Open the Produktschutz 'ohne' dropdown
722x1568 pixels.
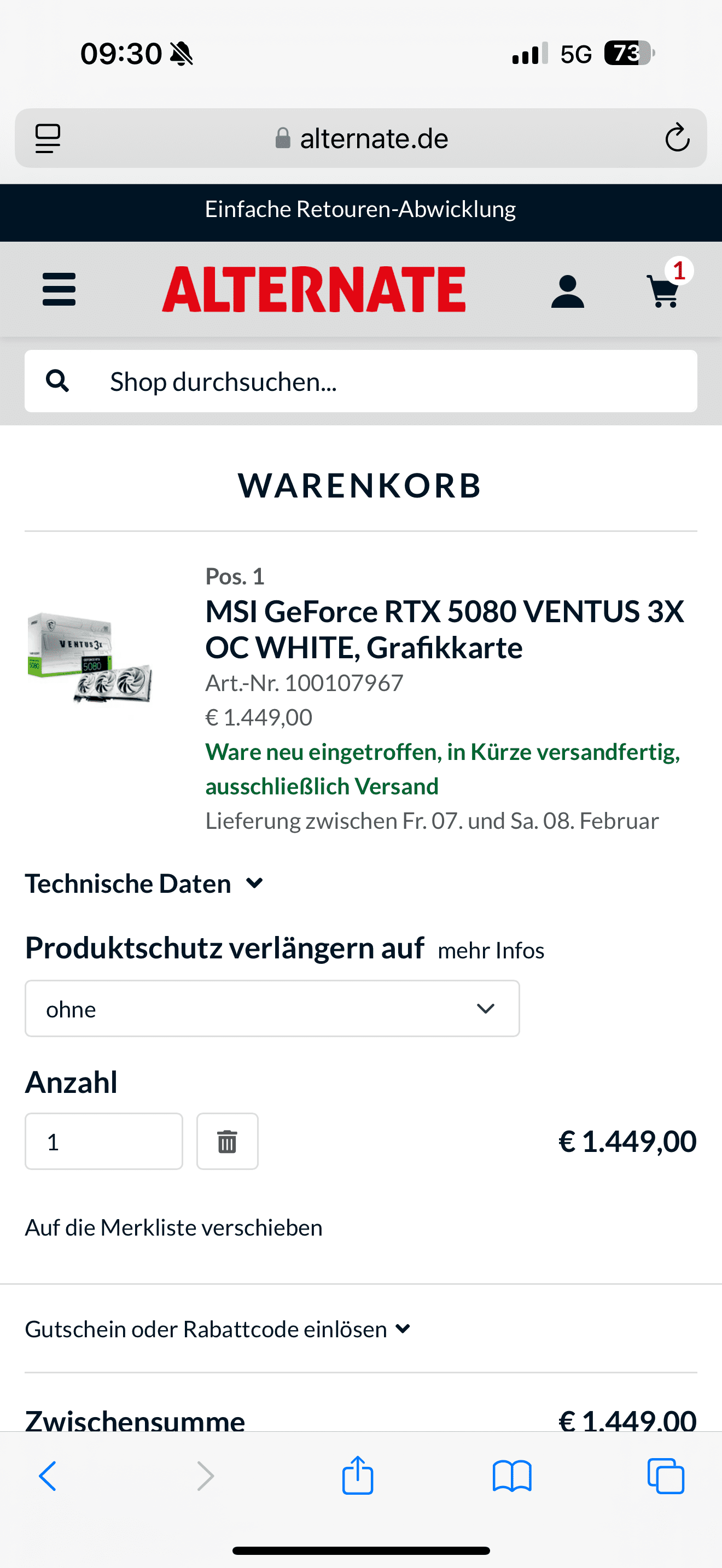tap(272, 1009)
